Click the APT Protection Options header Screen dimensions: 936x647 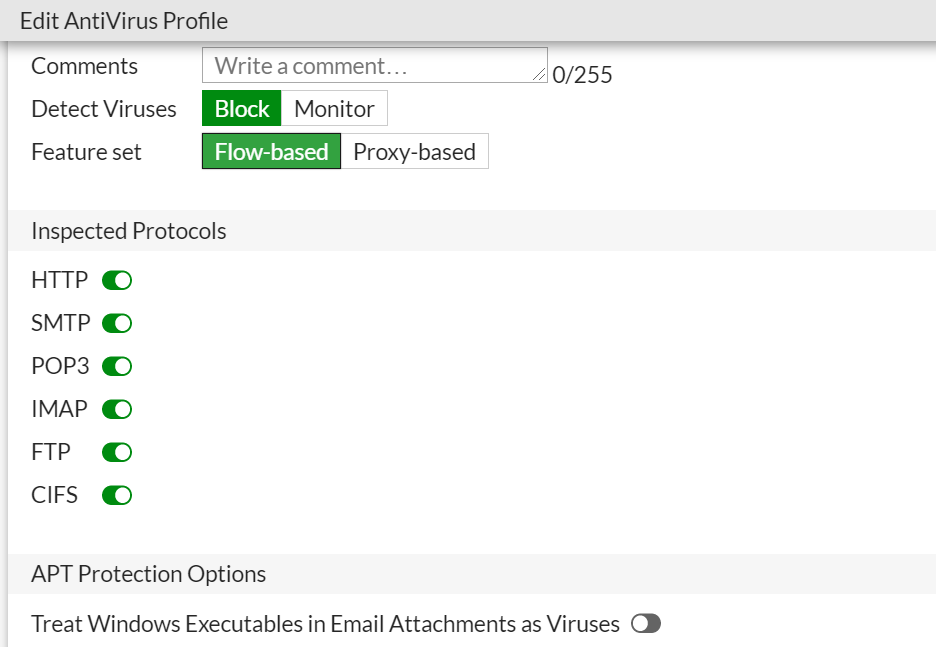point(149,574)
